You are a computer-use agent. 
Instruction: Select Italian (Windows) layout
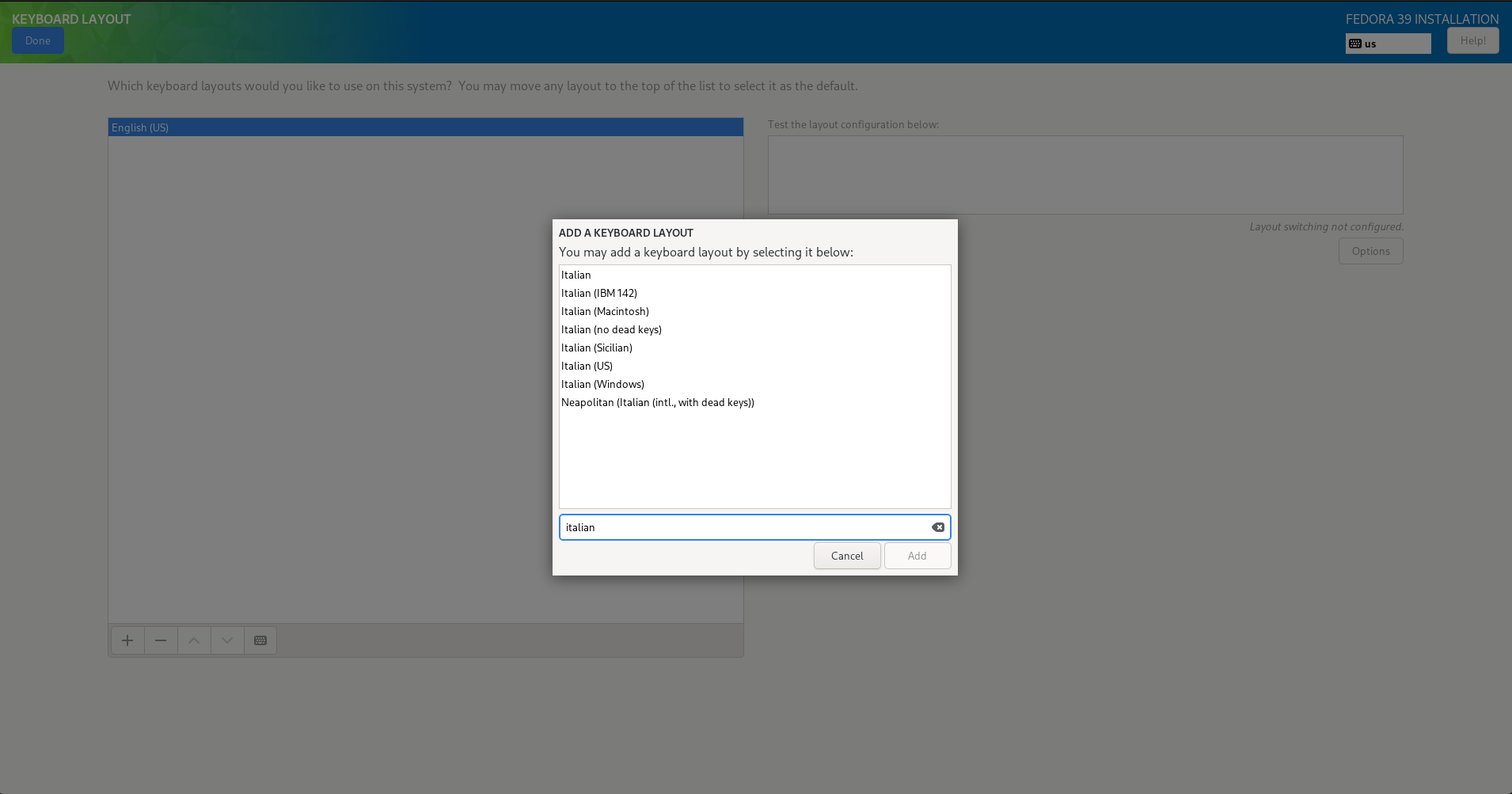click(602, 384)
